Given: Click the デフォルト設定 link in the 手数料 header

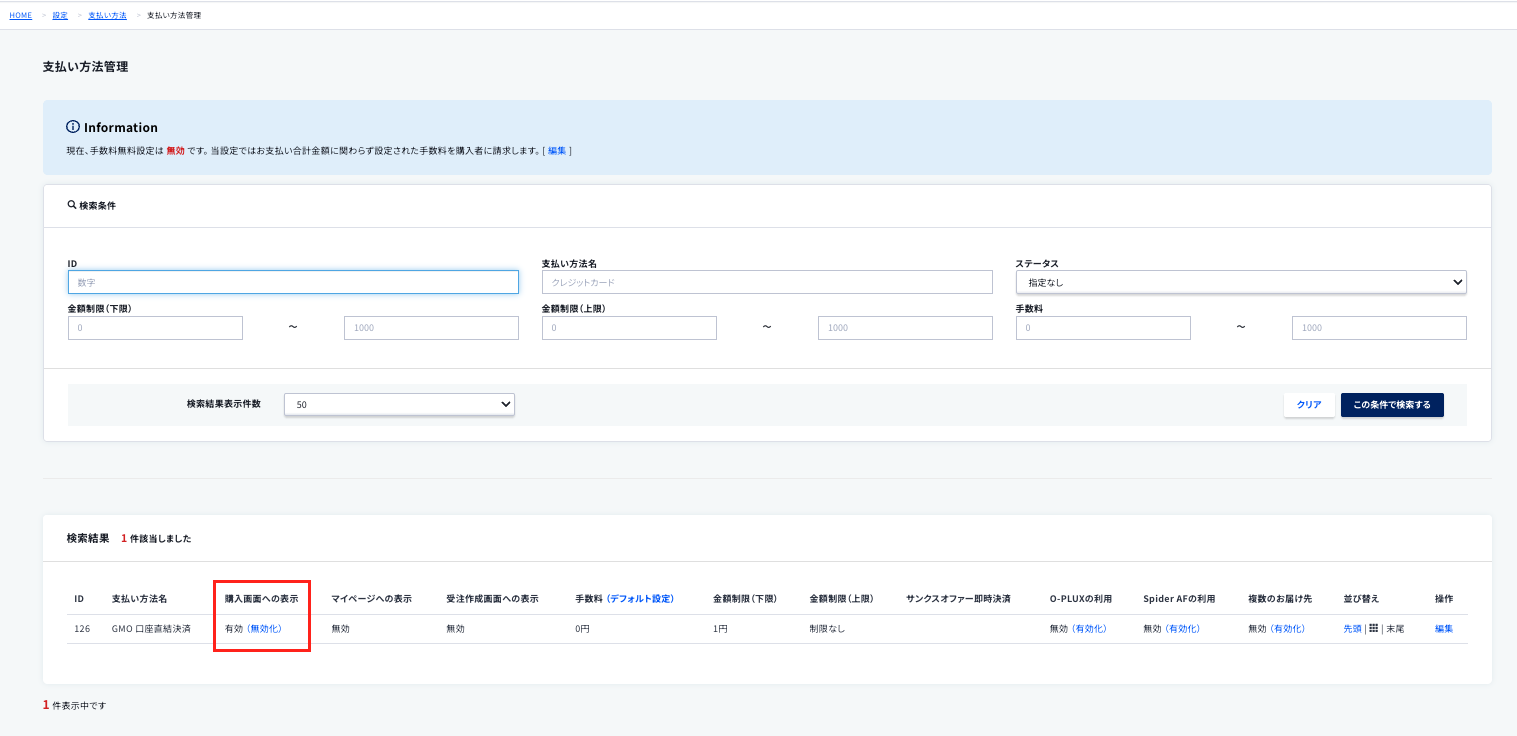Looking at the screenshot, I should [x=640, y=599].
